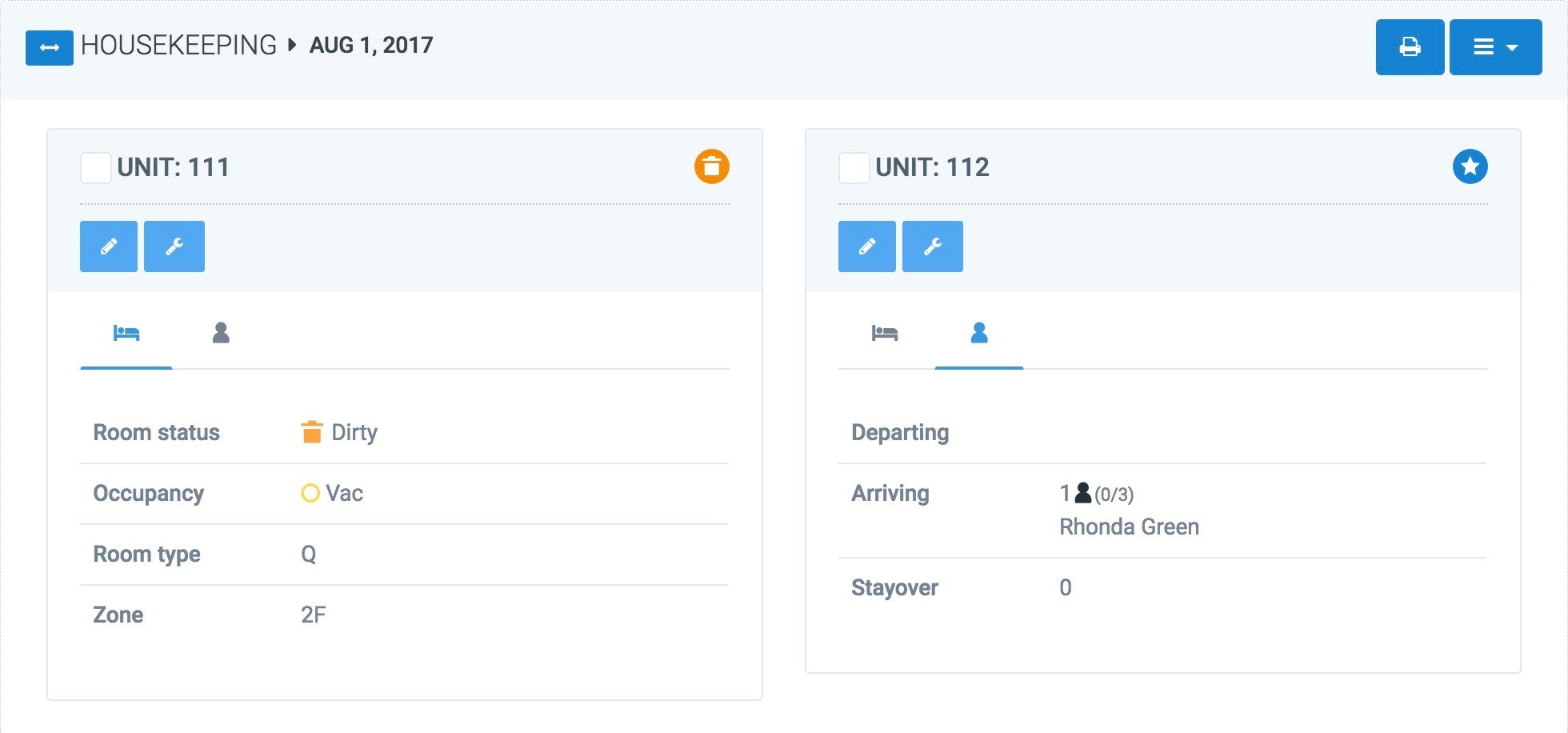
Task: Click the blue star status icon on Unit 112
Action: point(1470,166)
